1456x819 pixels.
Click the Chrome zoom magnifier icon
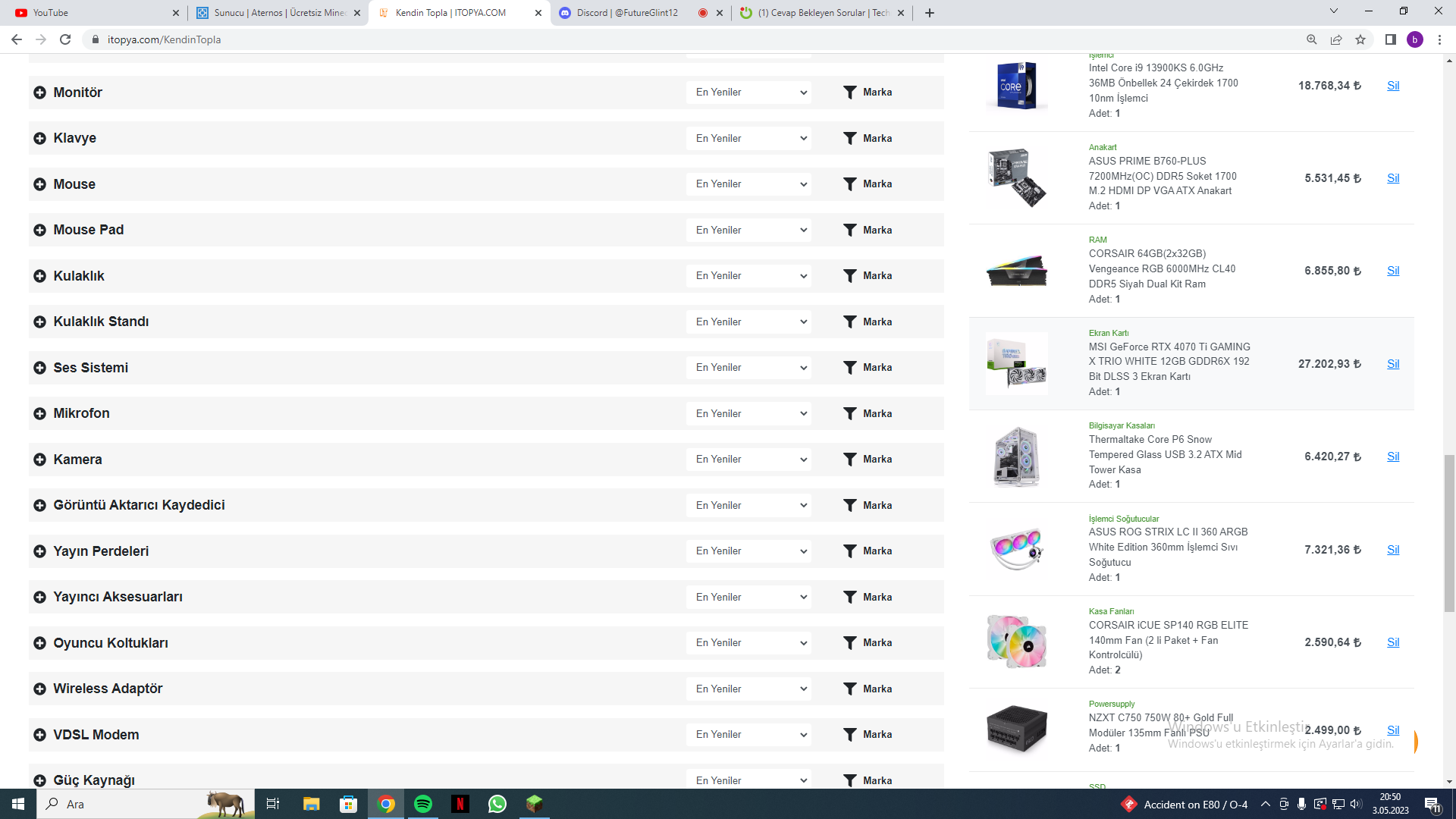tap(1311, 39)
